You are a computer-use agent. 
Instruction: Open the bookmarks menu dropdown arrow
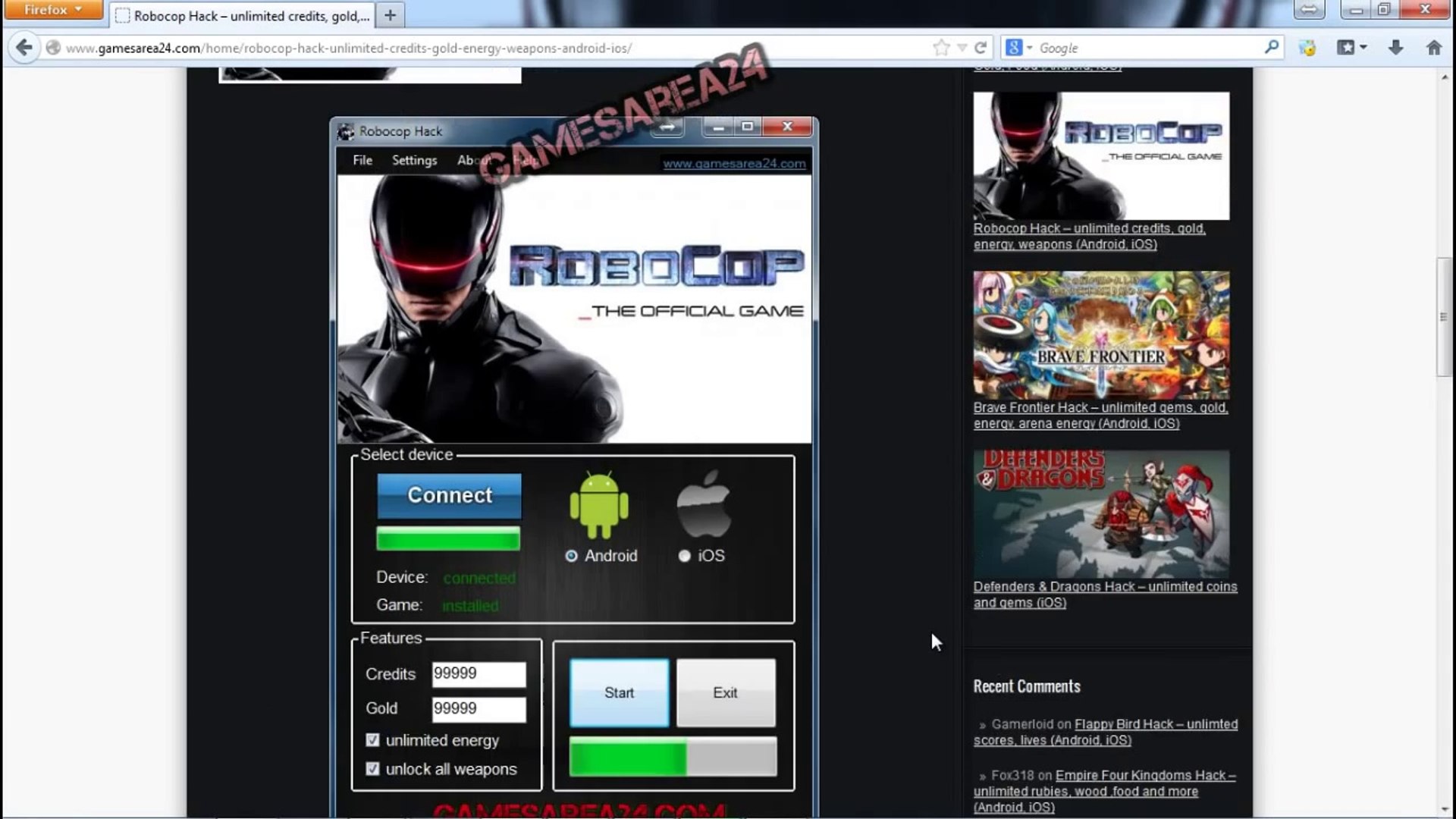point(1363,48)
